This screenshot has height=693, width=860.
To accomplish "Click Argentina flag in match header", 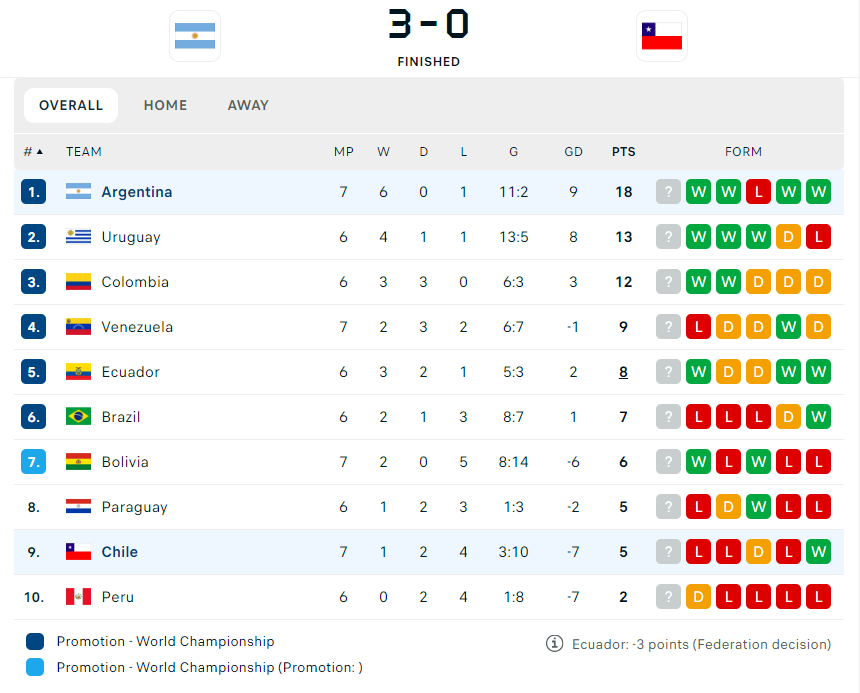I will point(195,37).
